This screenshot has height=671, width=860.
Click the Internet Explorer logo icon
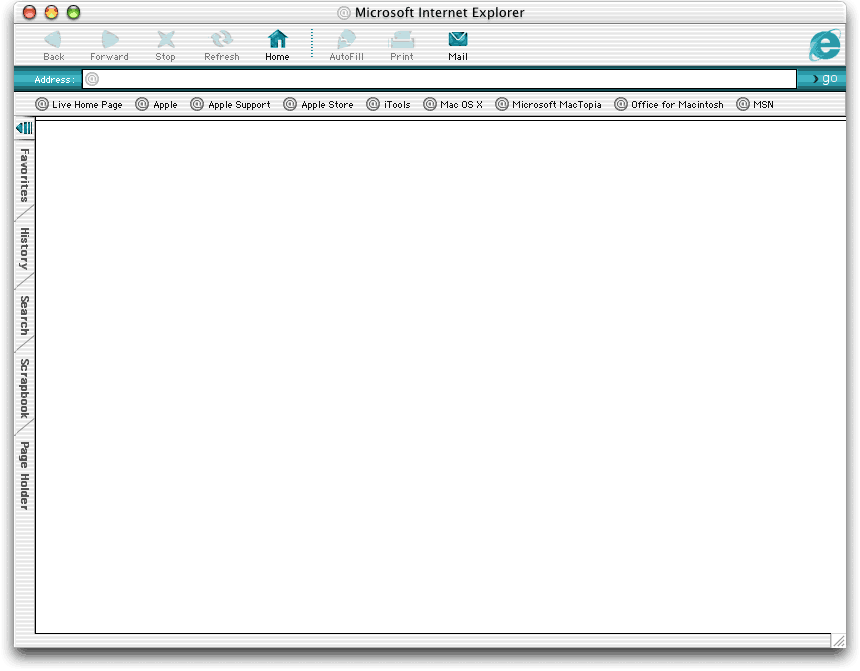click(825, 44)
